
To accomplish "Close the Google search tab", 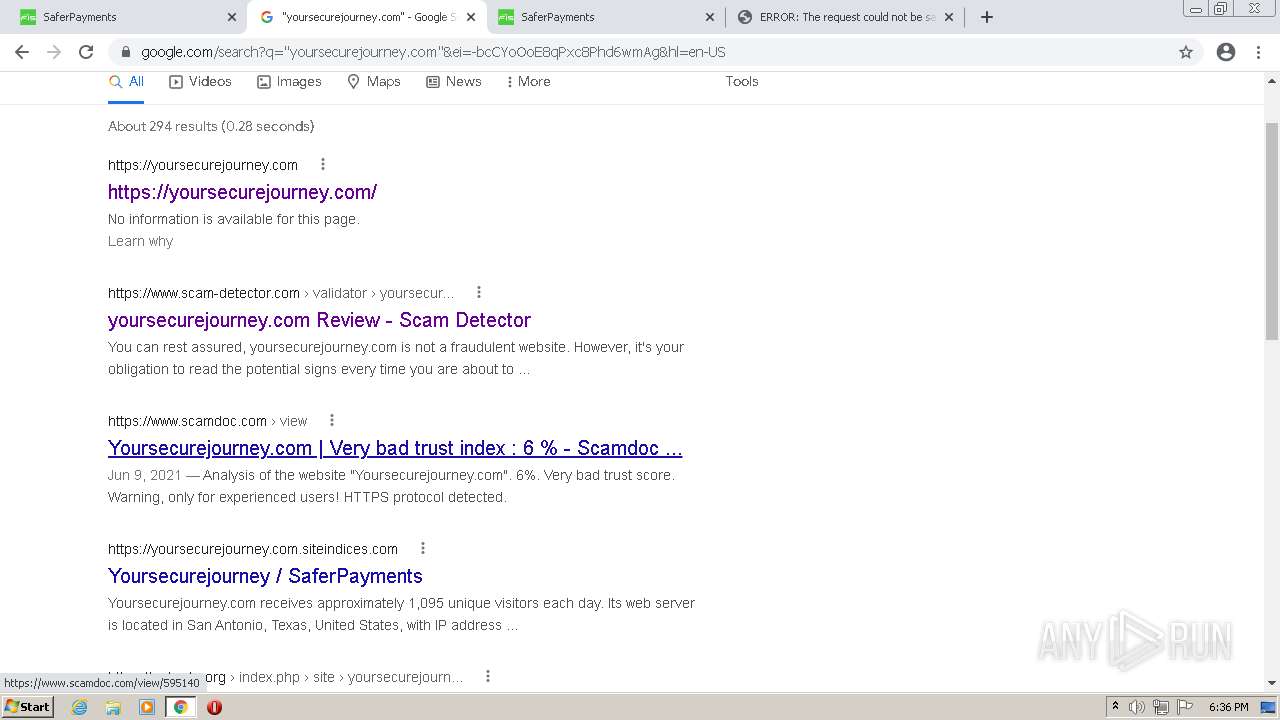I will coord(471,17).
